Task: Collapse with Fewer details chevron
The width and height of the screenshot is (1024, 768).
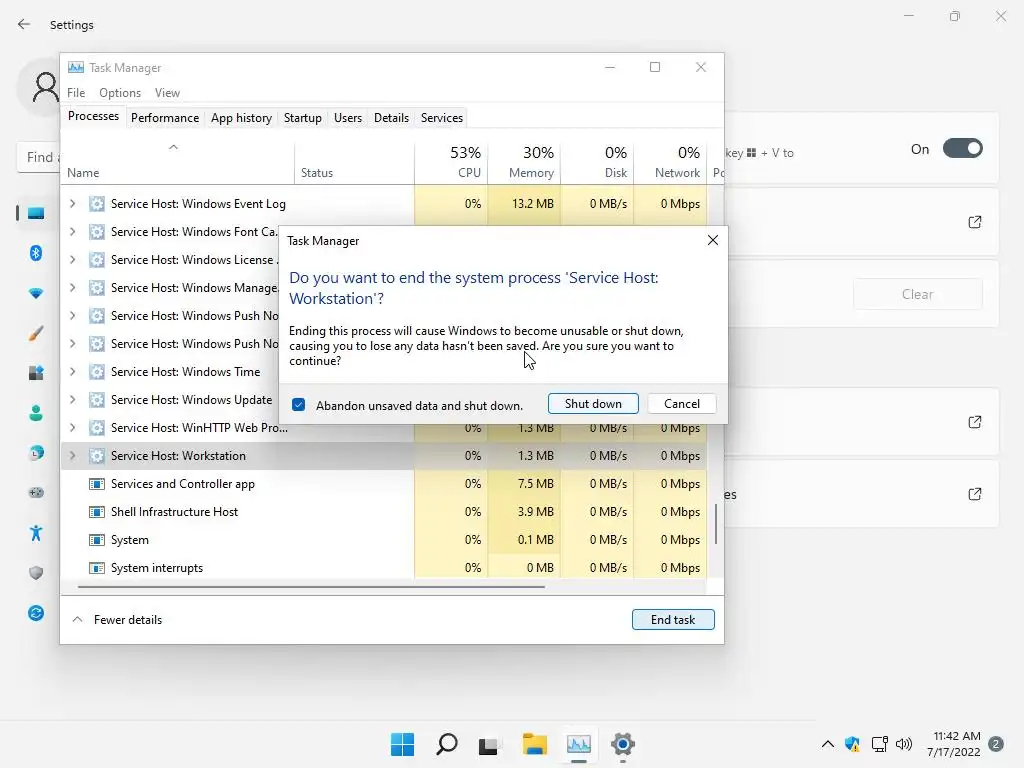Action: point(77,619)
